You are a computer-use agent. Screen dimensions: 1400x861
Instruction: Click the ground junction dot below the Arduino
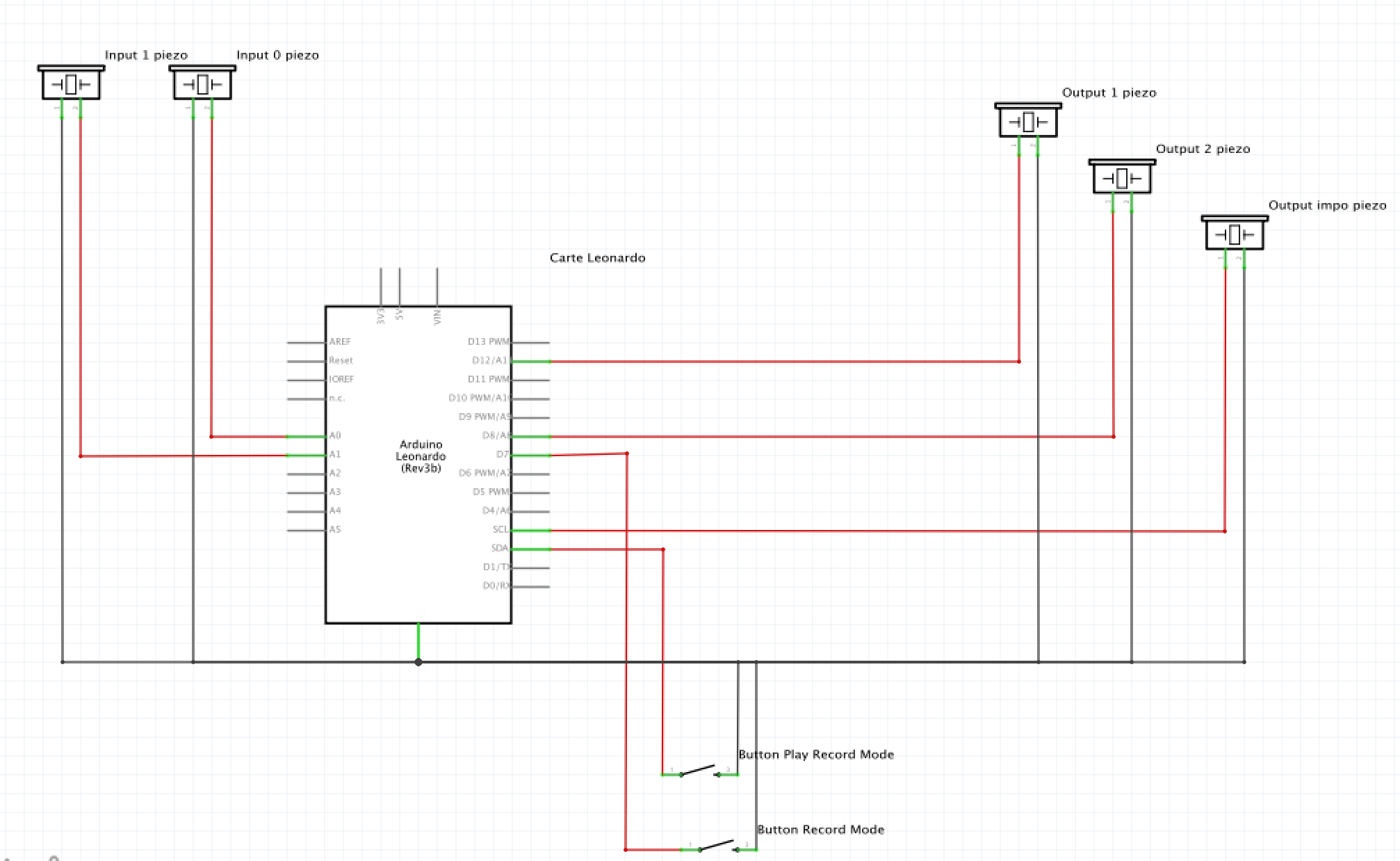point(418,662)
